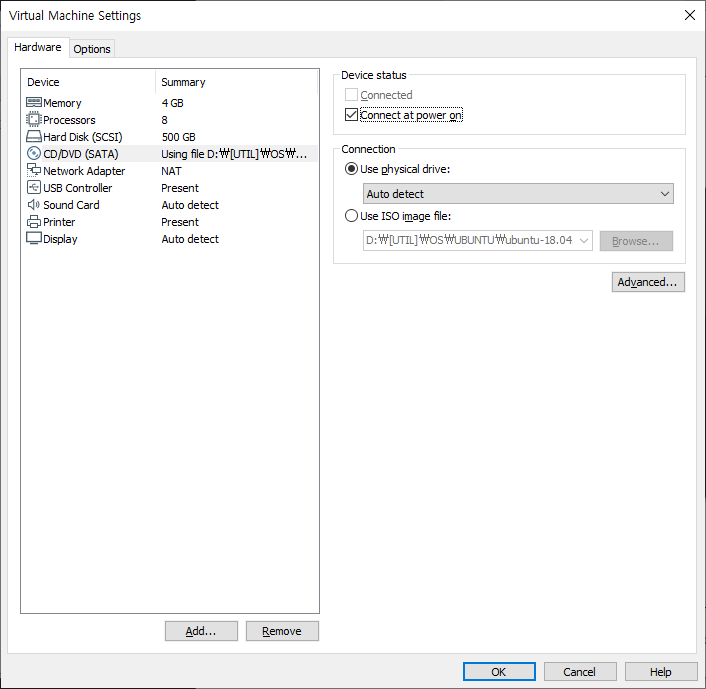Select the Printer icon
This screenshot has height=689, width=706.
(34, 222)
